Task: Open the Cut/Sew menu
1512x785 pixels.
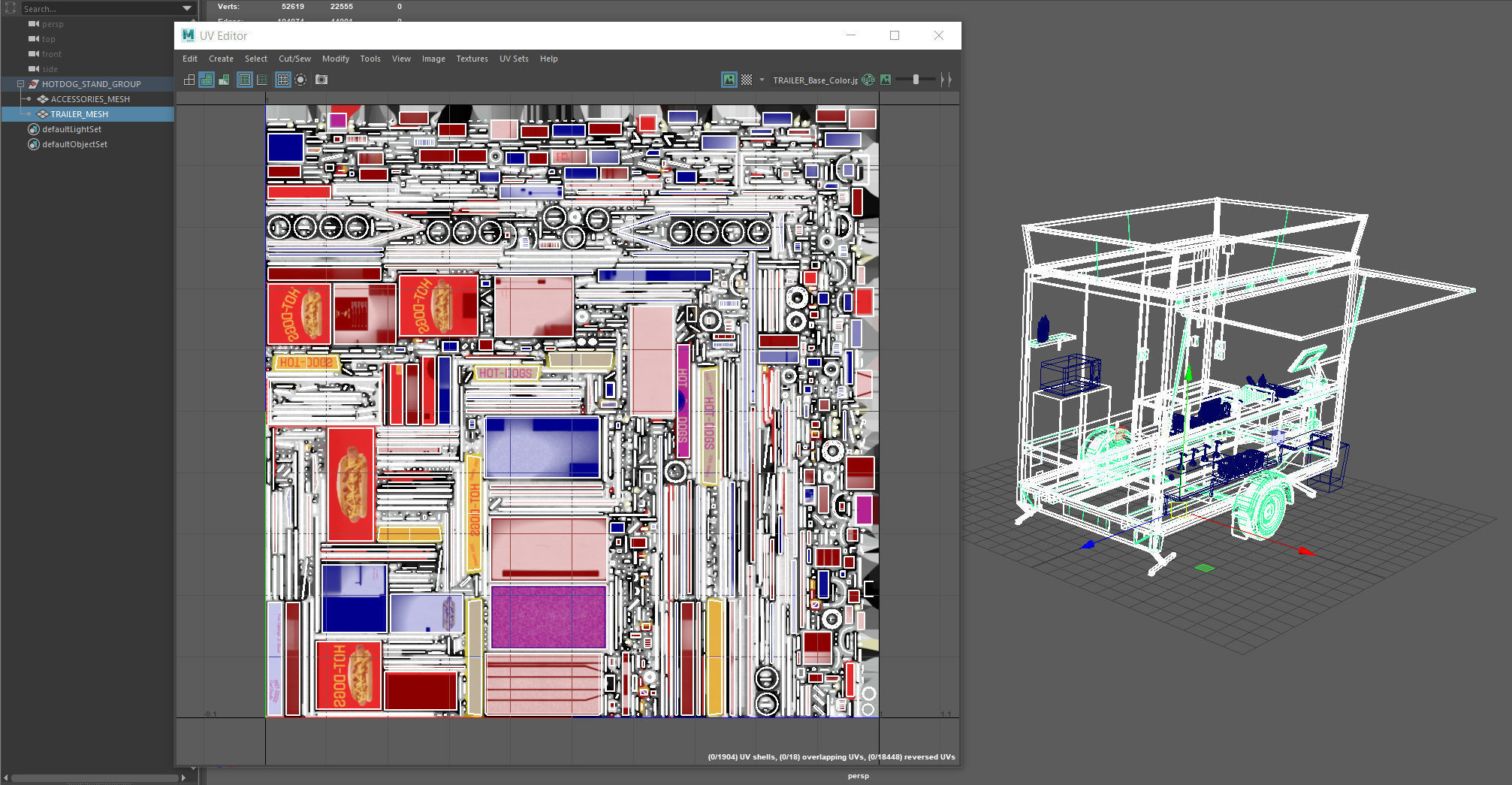Action: click(x=294, y=59)
